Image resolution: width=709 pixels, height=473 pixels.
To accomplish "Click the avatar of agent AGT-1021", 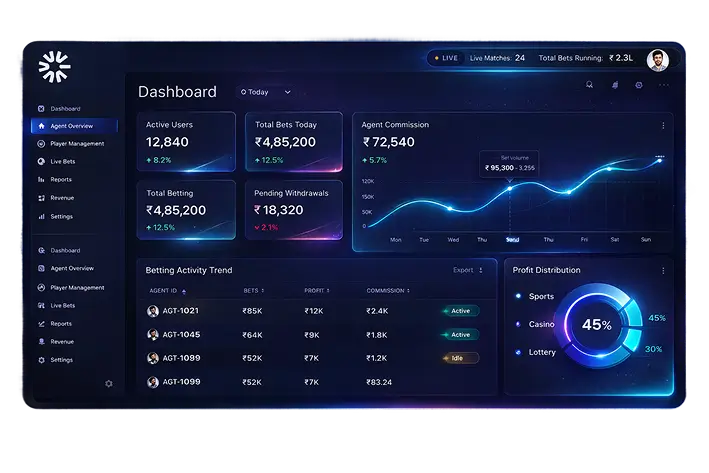I will 153,311.
